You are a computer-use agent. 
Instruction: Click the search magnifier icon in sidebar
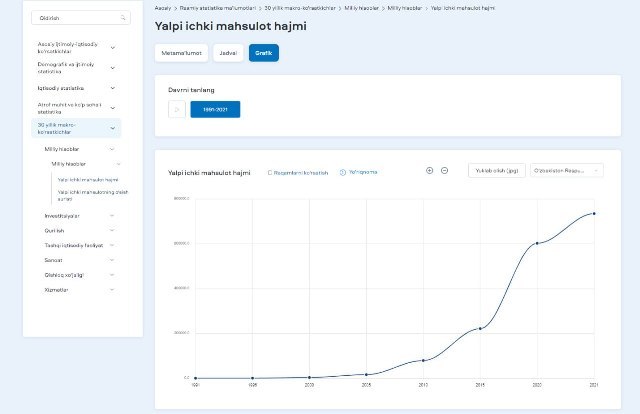pyautogui.click(x=122, y=18)
